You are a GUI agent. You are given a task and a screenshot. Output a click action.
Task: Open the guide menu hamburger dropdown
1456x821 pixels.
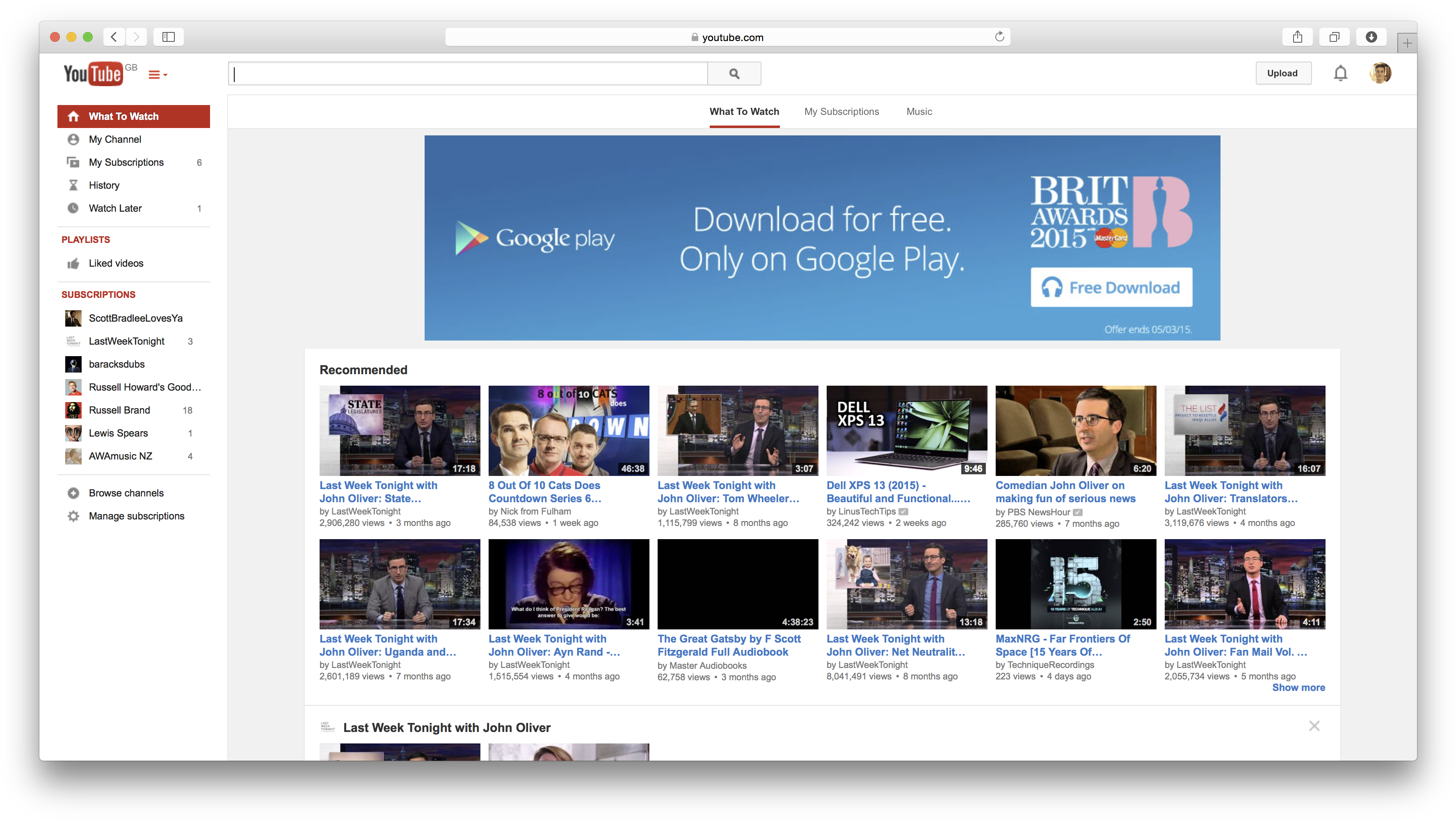158,75
